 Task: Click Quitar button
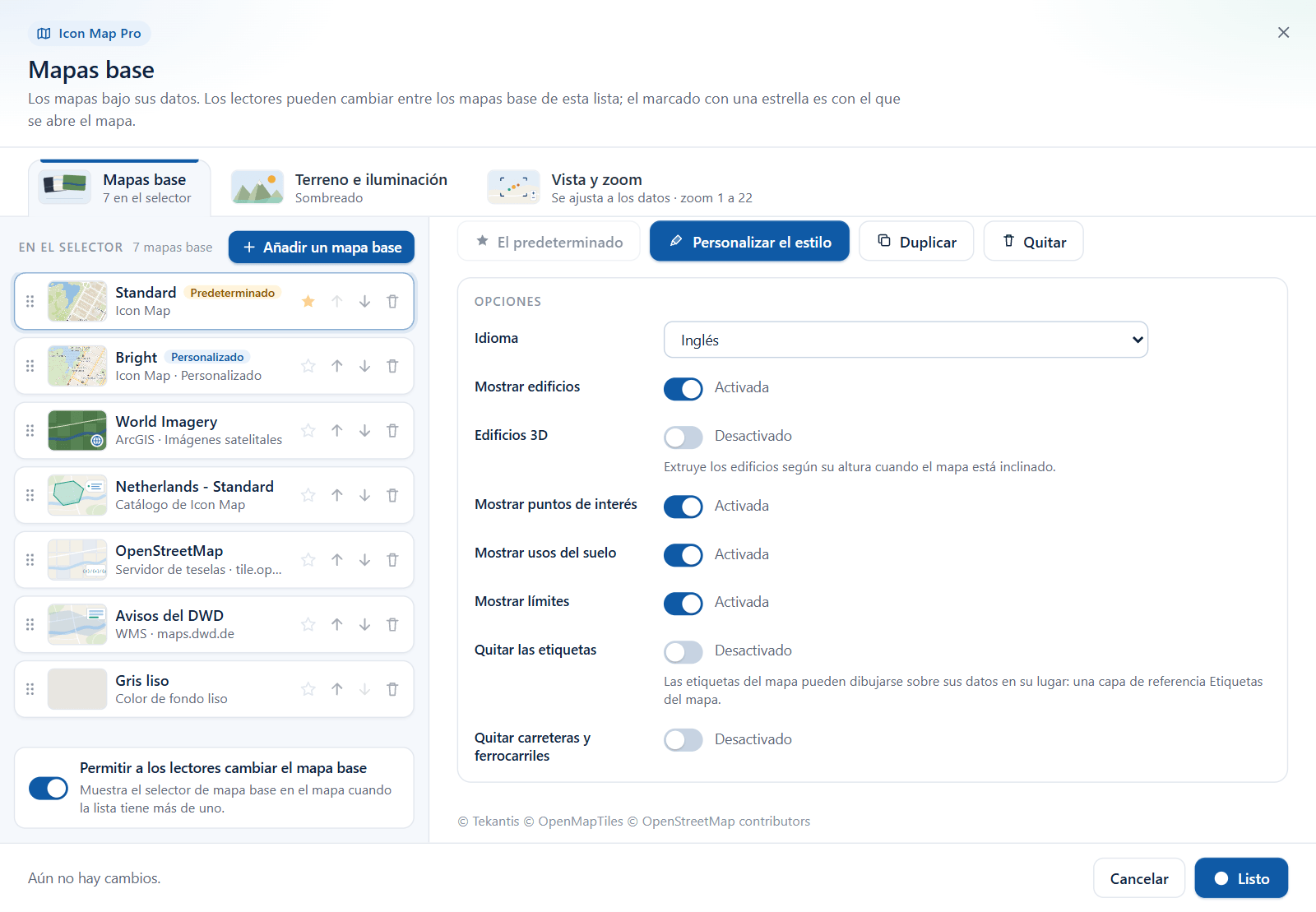1033,241
